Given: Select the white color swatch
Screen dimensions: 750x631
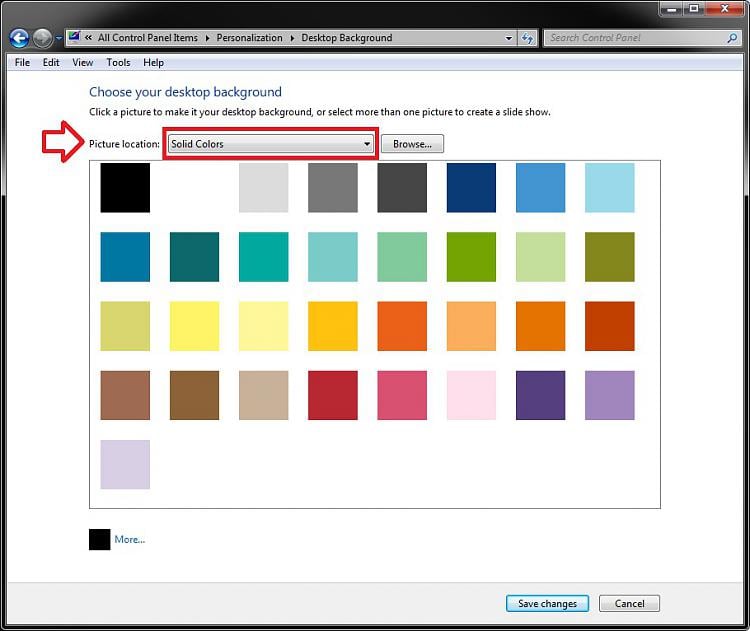Looking at the screenshot, I should (x=194, y=188).
